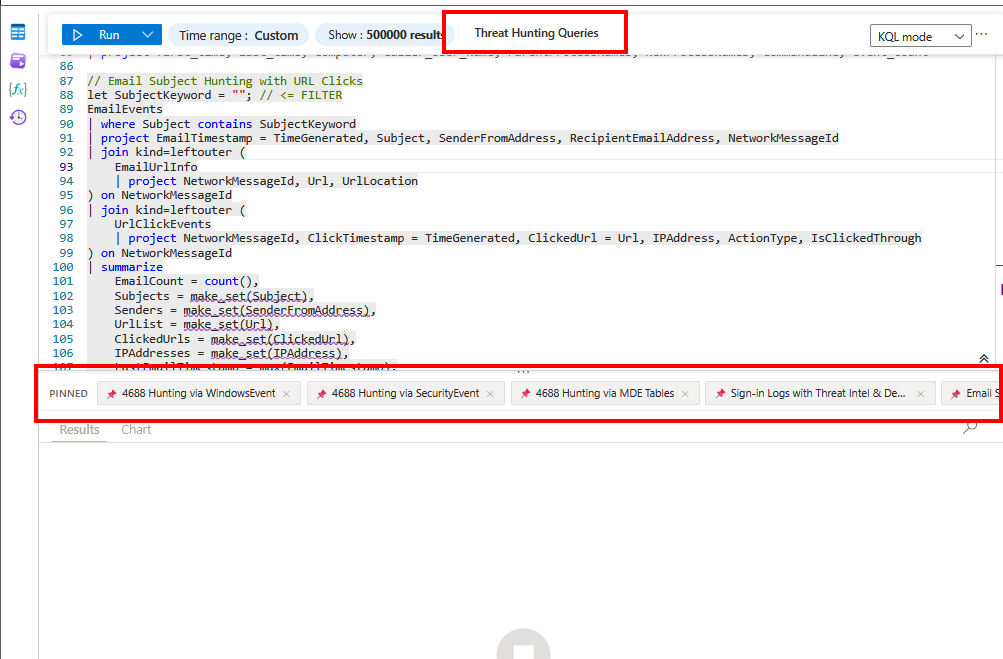
Task: Close the 4688 Hunting via MDE Tables pin
Action: (685, 394)
